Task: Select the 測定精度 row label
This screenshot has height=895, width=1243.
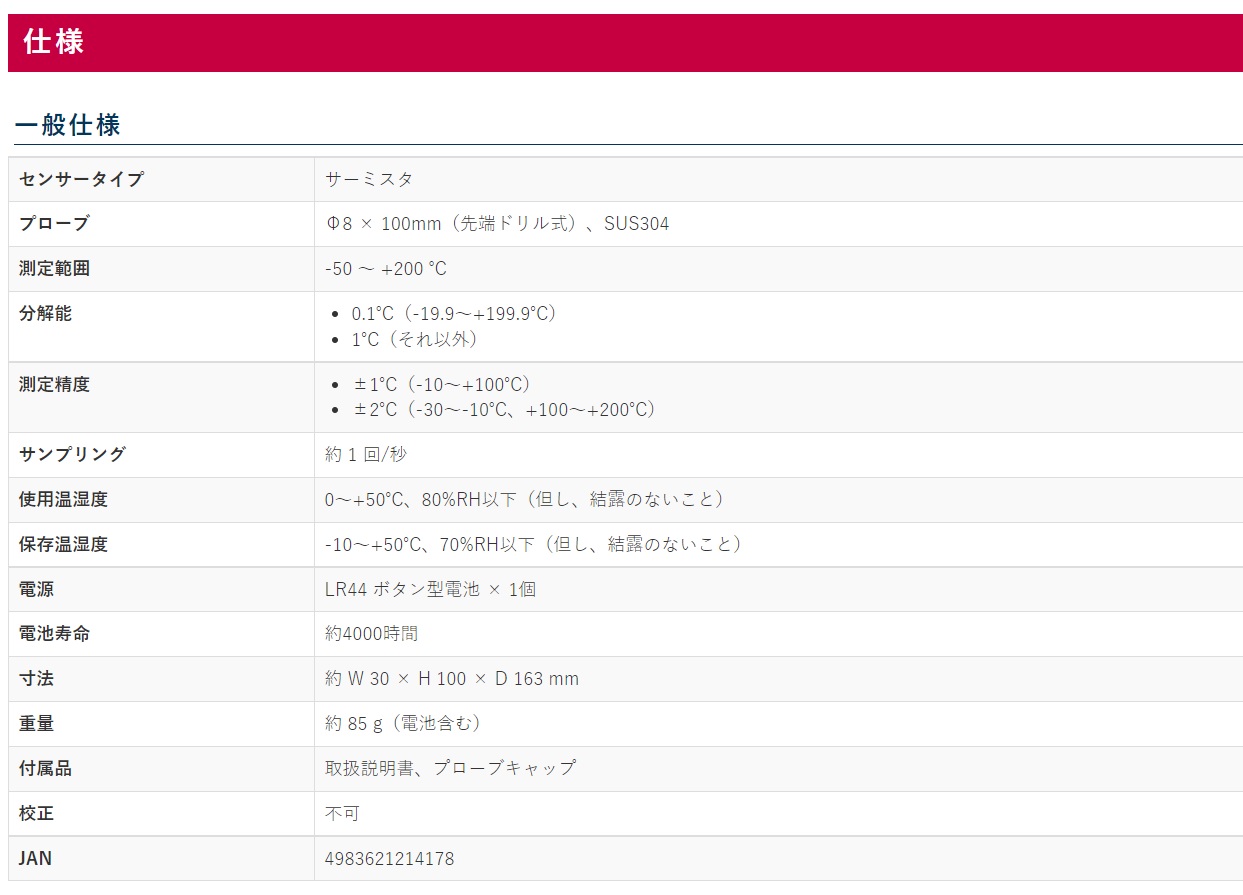Action: click(x=54, y=384)
